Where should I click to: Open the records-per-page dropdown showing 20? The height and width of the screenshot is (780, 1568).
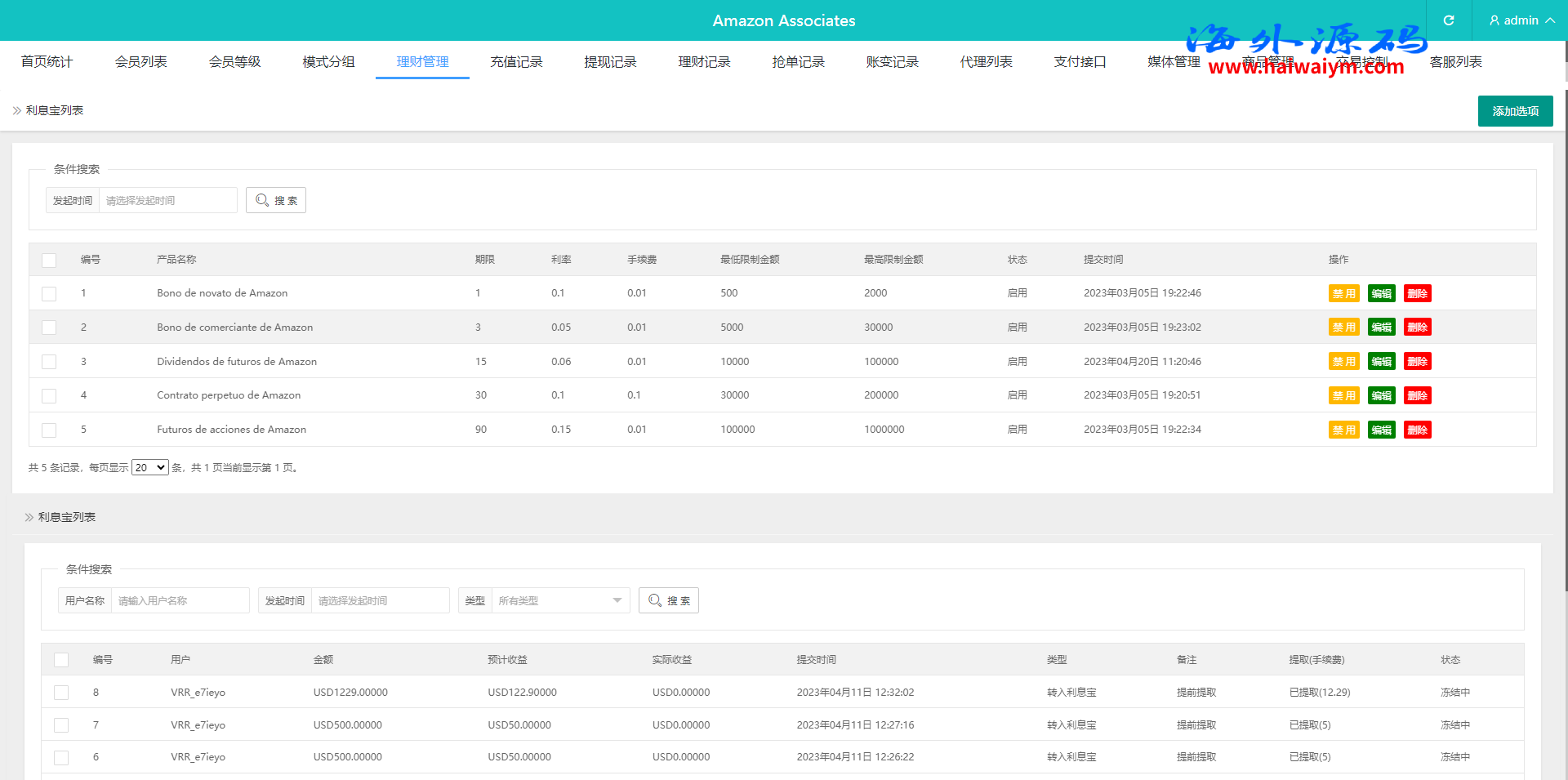click(149, 468)
